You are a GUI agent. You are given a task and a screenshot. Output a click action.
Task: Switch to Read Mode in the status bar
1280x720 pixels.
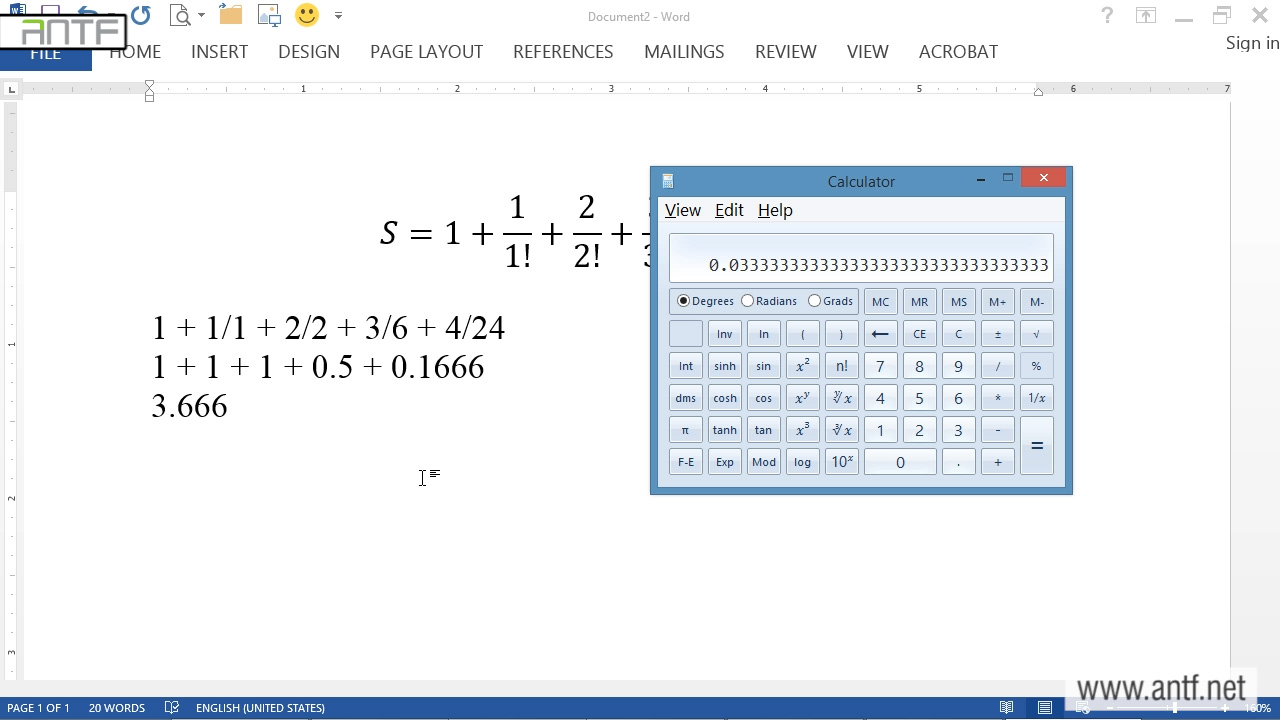(x=1007, y=708)
